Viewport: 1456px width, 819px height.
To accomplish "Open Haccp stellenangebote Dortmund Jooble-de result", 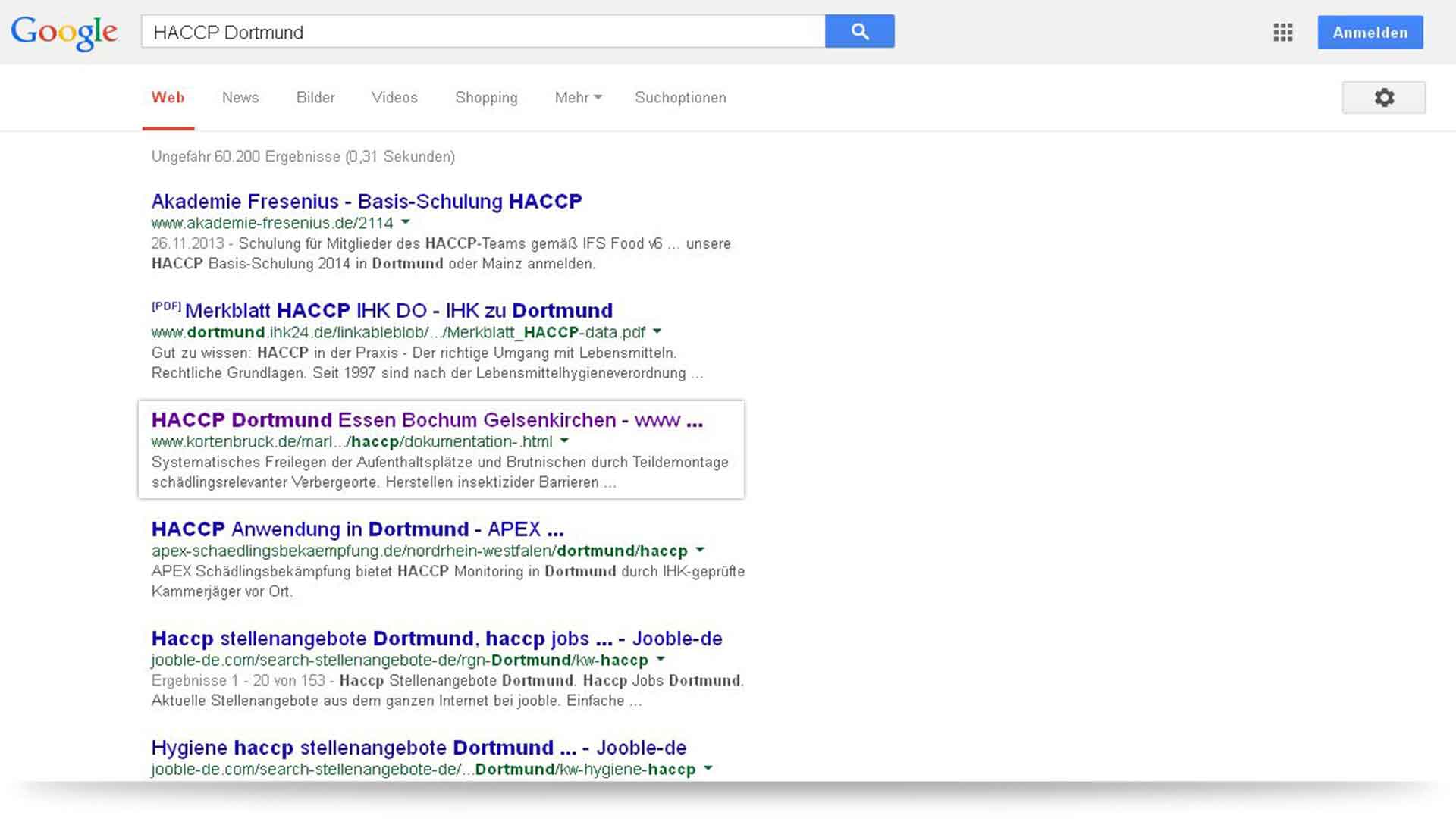I will [x=437, y=639].
